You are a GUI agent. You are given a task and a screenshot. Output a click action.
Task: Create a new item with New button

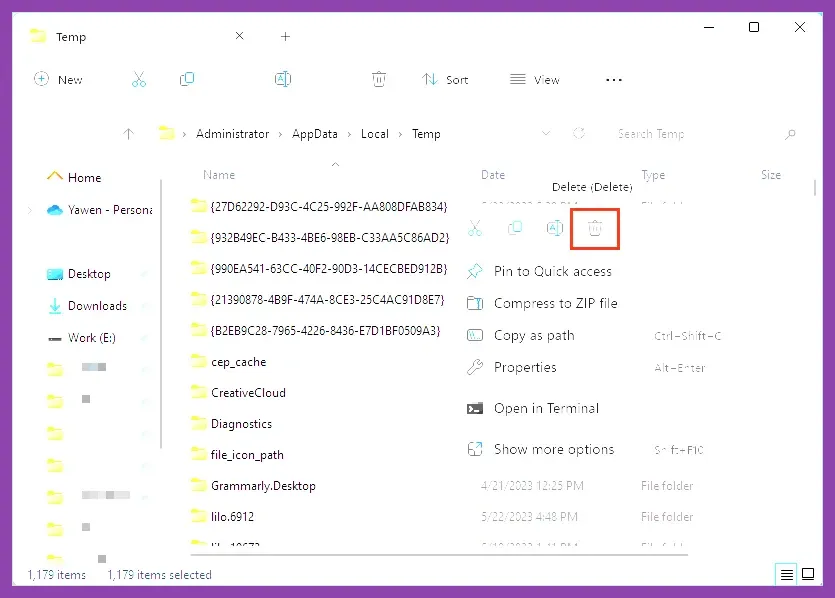[58, 80]
